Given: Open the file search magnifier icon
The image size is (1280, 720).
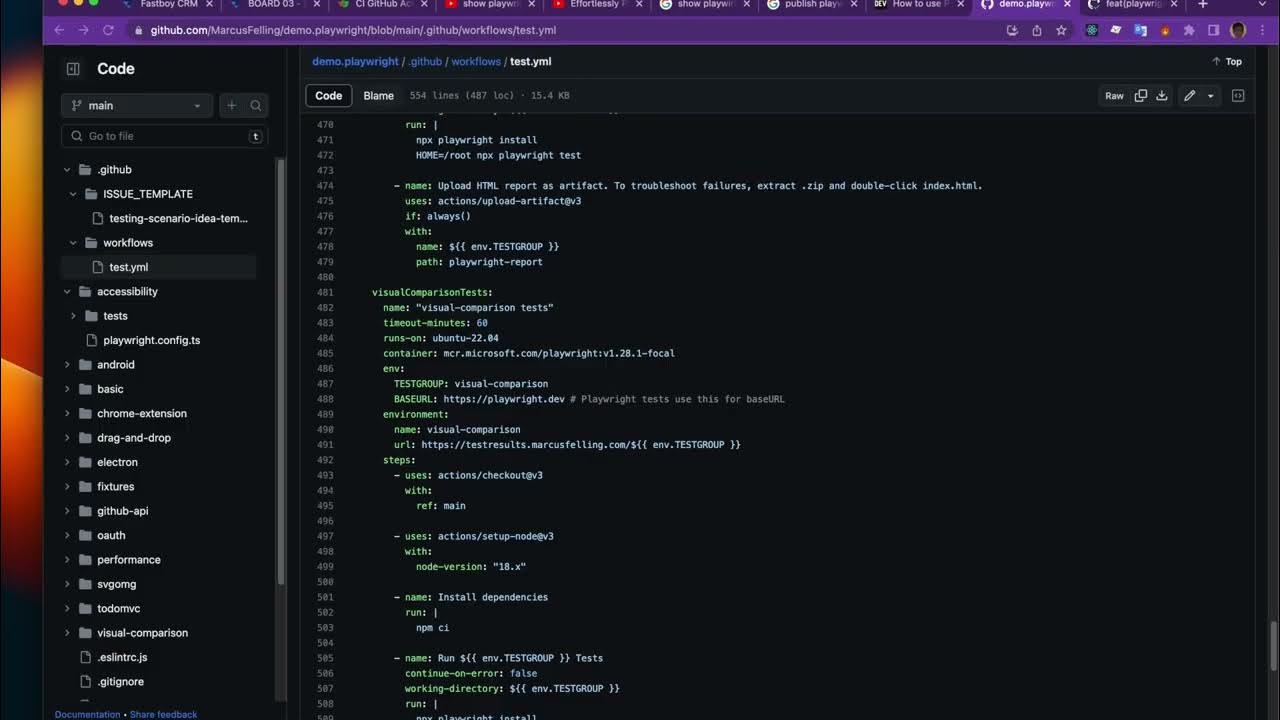Looking at the screenshot, I should tap(256, 105).
